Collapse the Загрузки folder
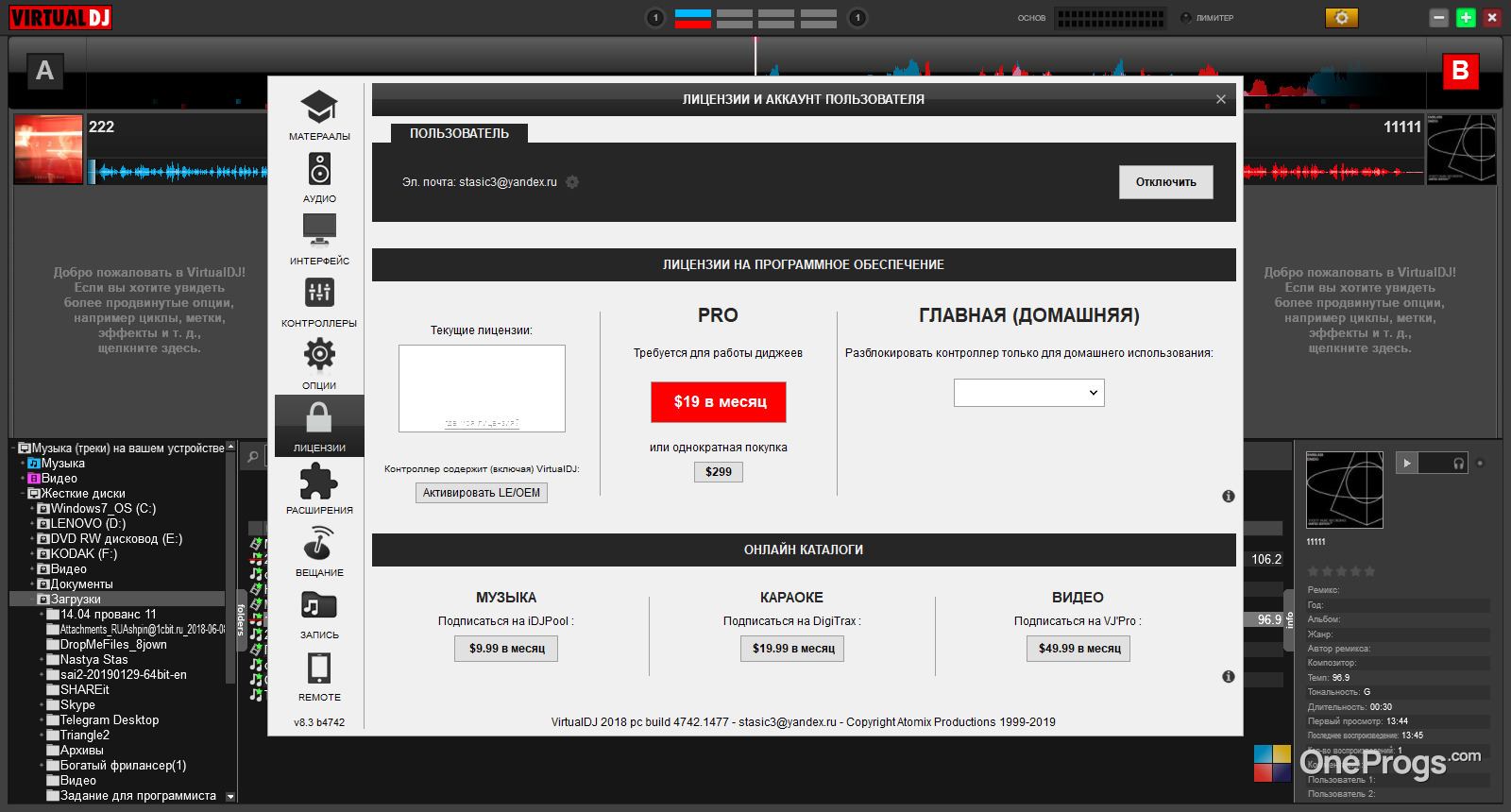This screenshot has width=1511, height=812. (x=32, y=600)
